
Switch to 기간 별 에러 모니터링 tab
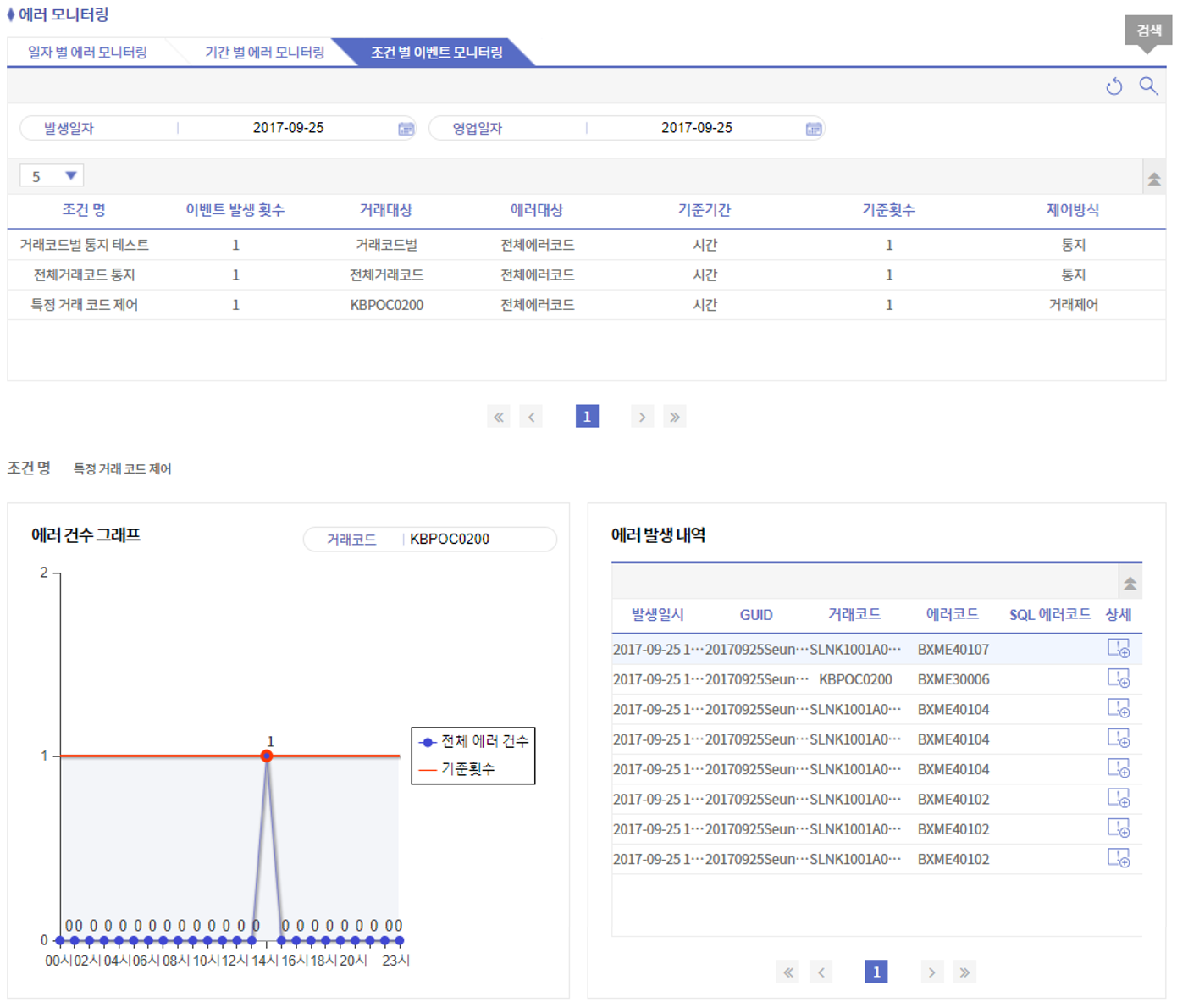pyautogui.click(x=264, y=53)
